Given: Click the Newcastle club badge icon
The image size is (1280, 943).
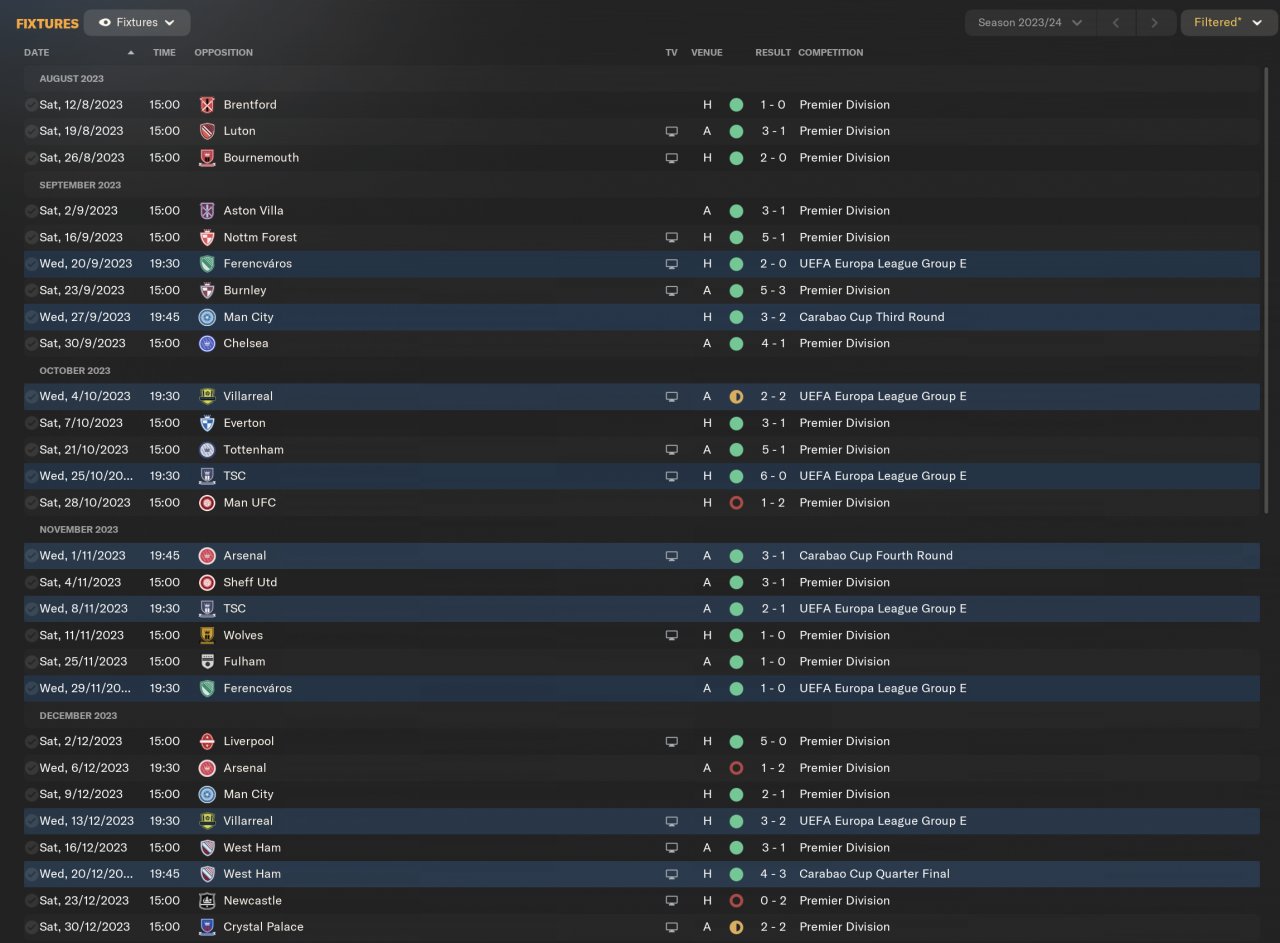Looking at the screenshot, I should pyautogui.click(x=207, y=901).
